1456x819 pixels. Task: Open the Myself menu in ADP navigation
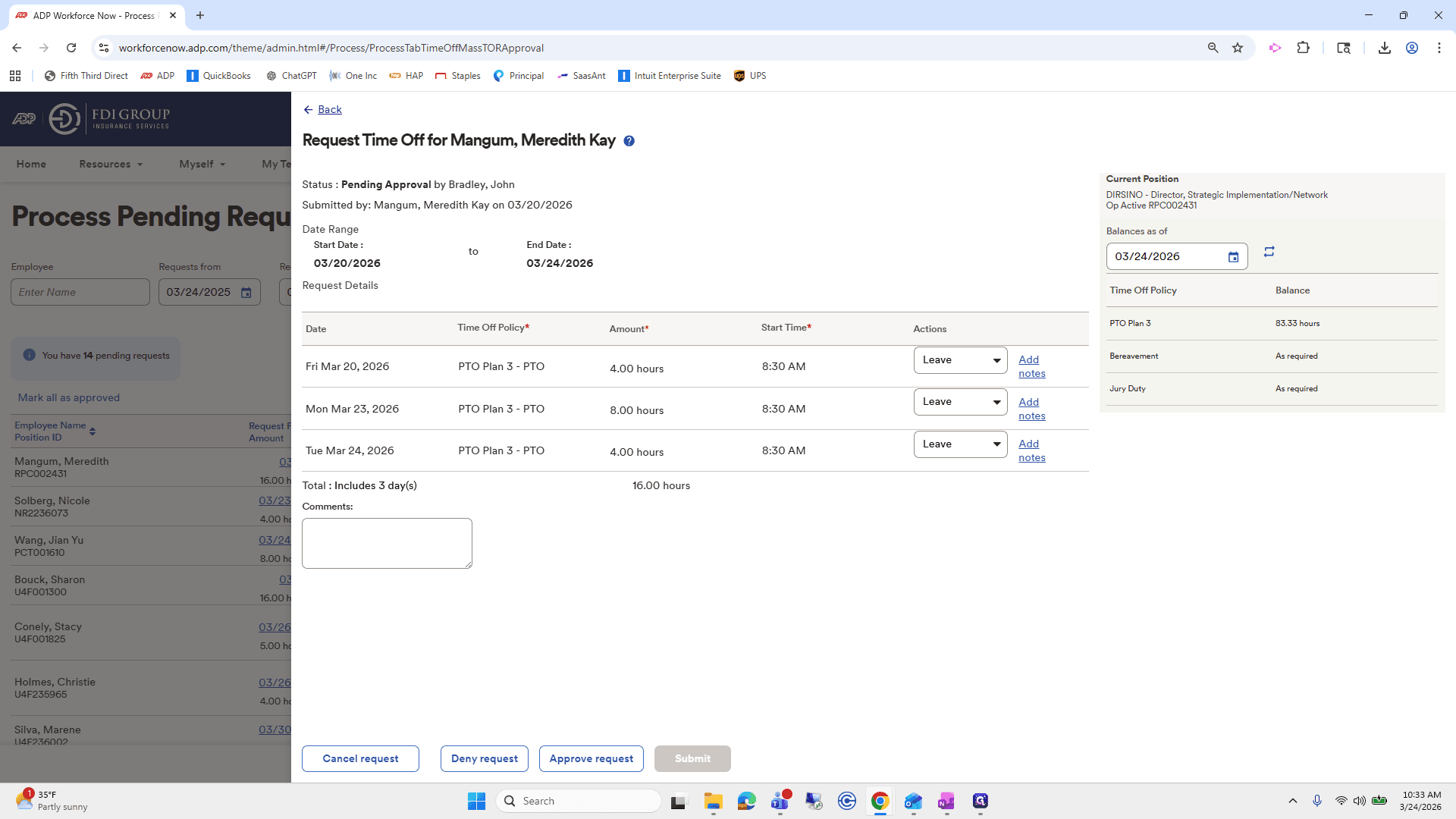coord(202,165)
